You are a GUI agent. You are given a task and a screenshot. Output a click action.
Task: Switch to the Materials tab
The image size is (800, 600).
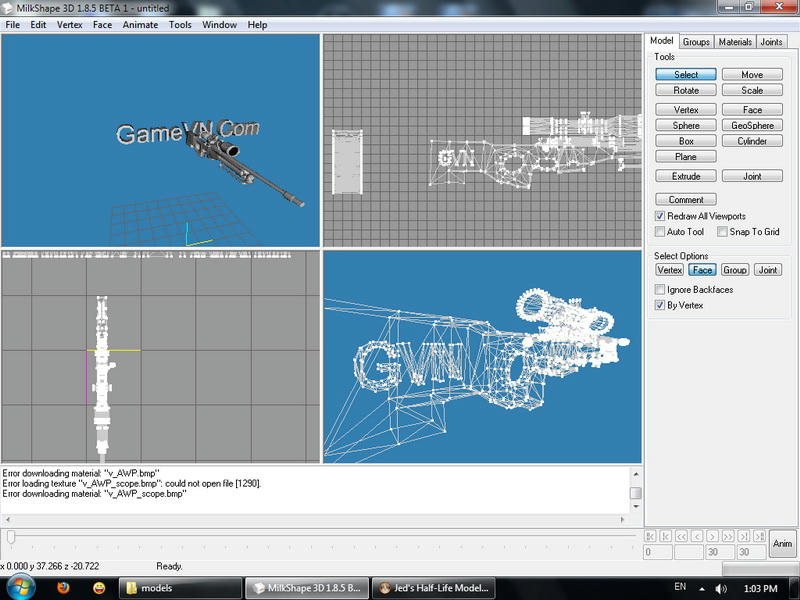(734, 42)
